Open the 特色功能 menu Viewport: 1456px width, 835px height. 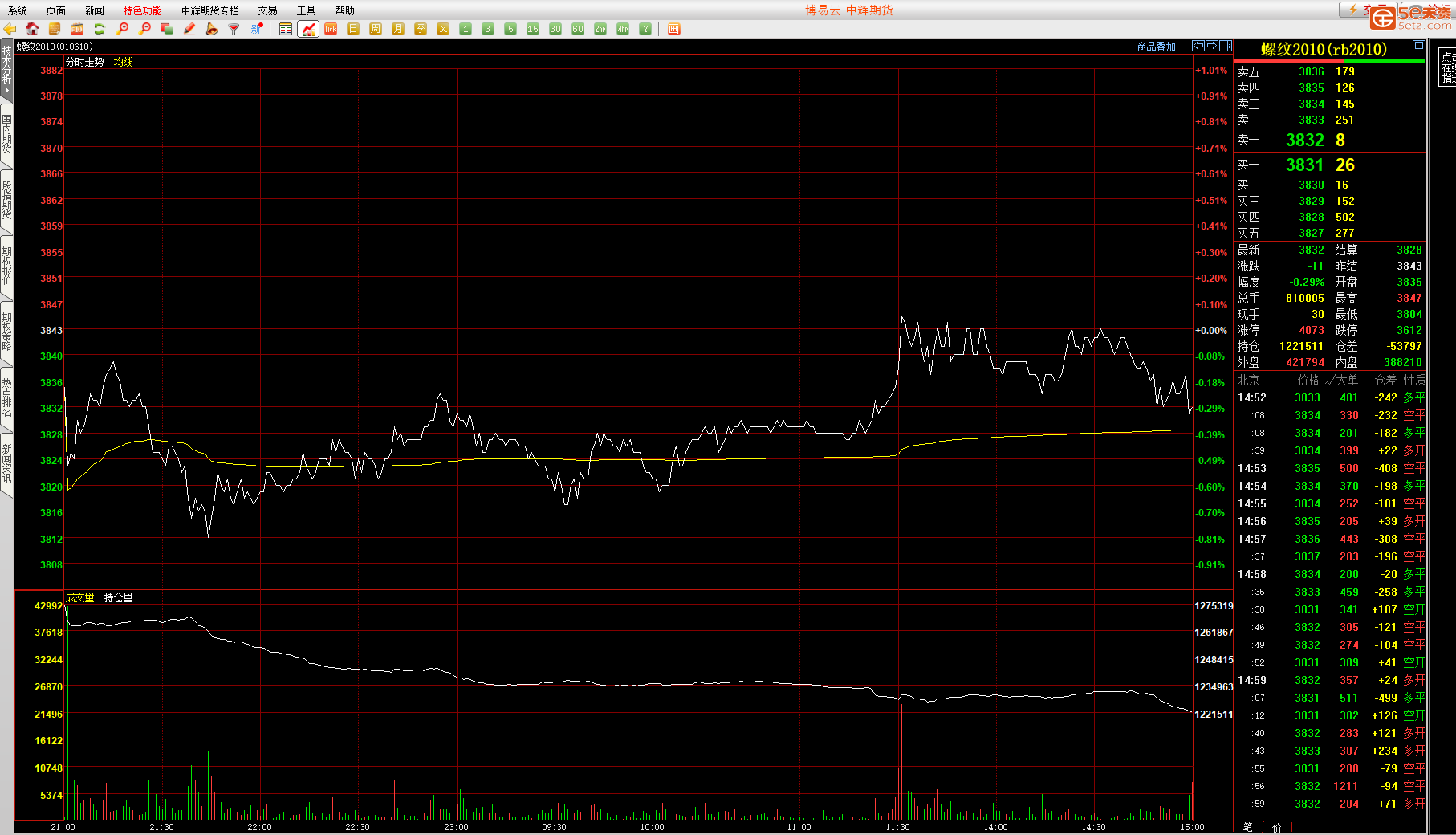[x=142, y=10]
